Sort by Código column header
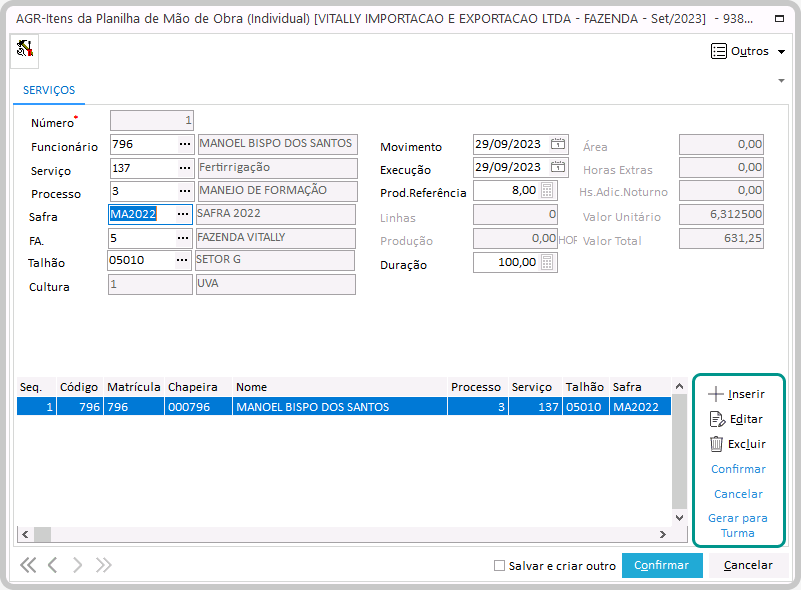The height and width of the screenshot is (590, 801). [79, 387]
